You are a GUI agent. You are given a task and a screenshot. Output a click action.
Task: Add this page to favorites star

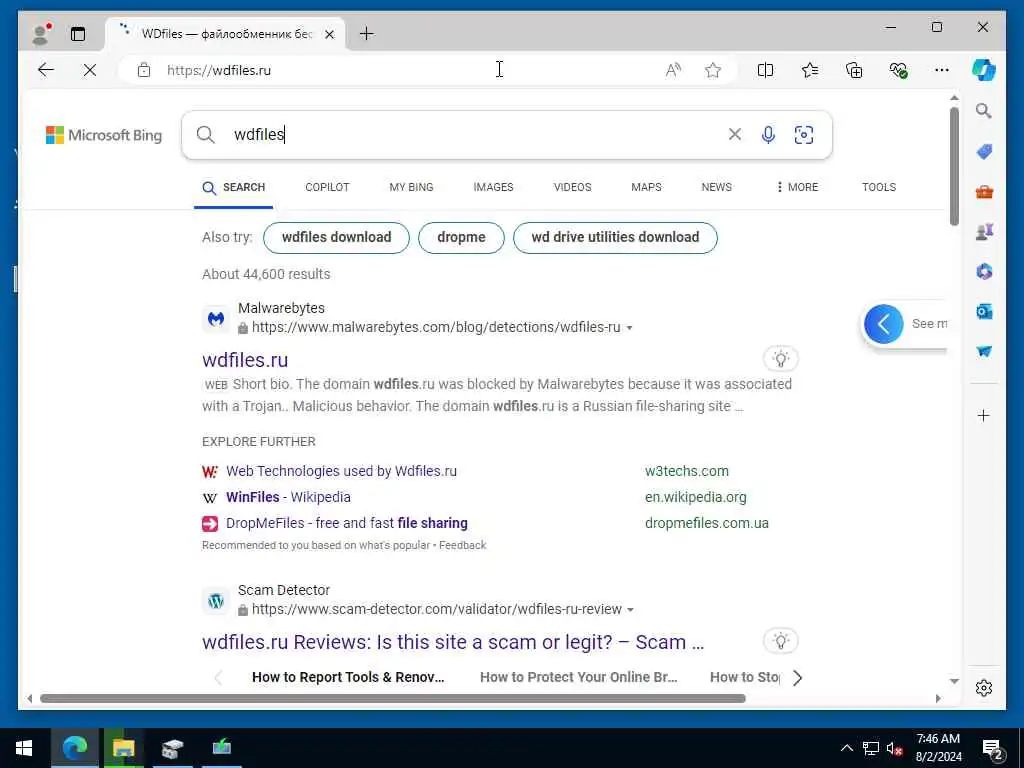[x=713, y=70]
